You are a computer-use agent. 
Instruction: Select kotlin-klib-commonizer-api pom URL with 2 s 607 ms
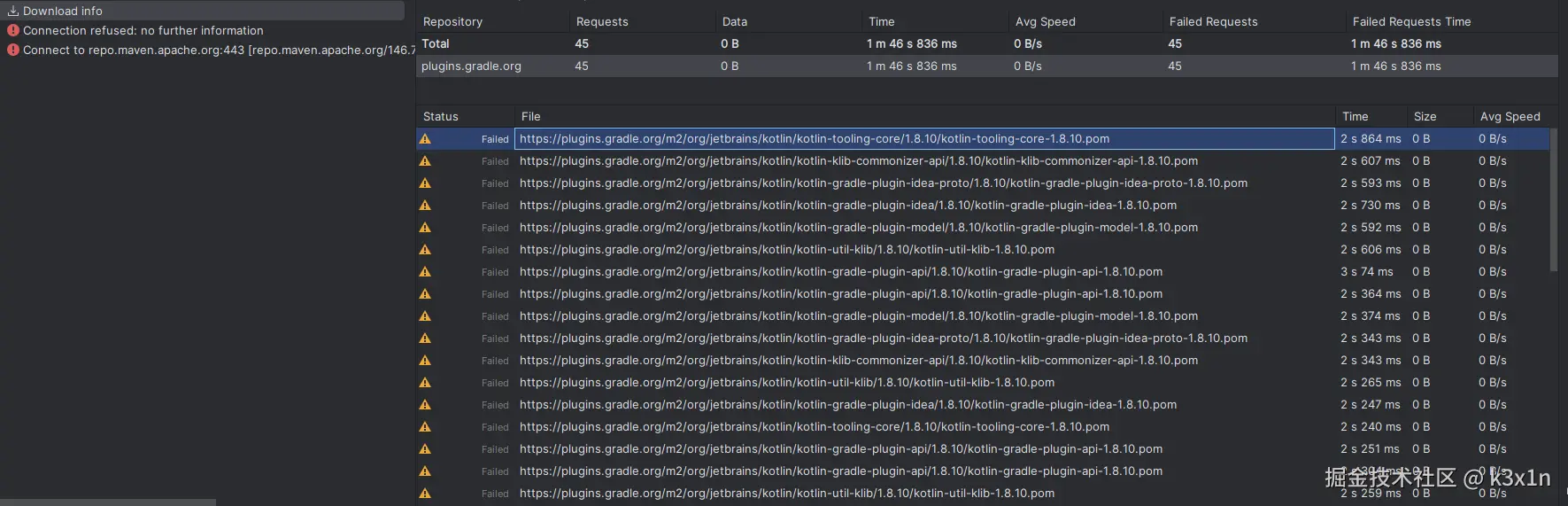(x=859, y=161)
